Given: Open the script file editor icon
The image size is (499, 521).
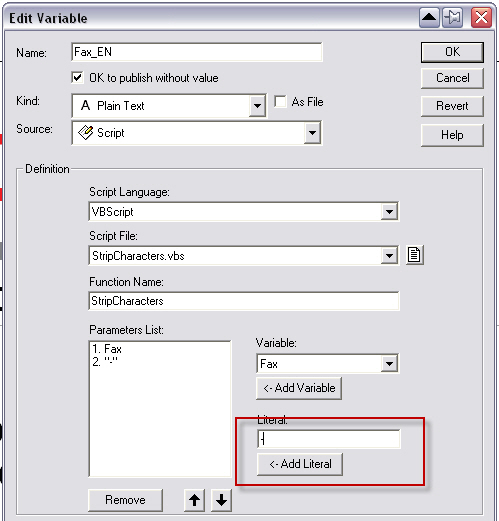Looking at the screenshot, I should point(414,255).
